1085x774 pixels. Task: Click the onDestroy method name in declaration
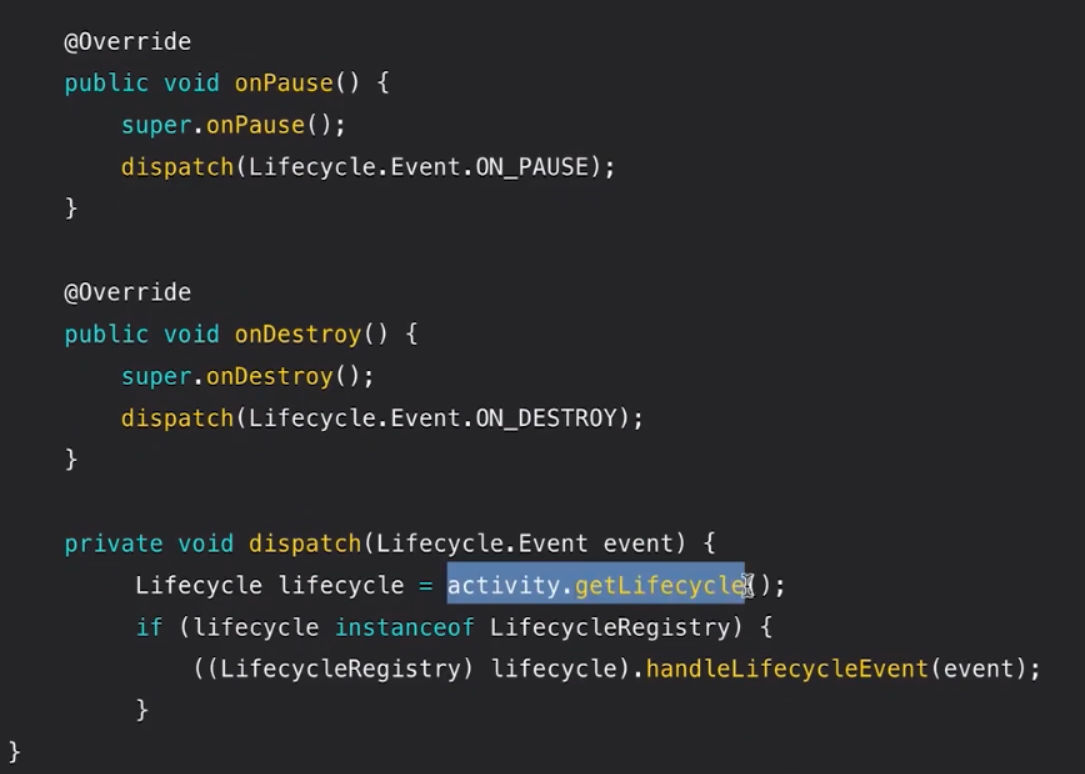[x=298, y=335]
